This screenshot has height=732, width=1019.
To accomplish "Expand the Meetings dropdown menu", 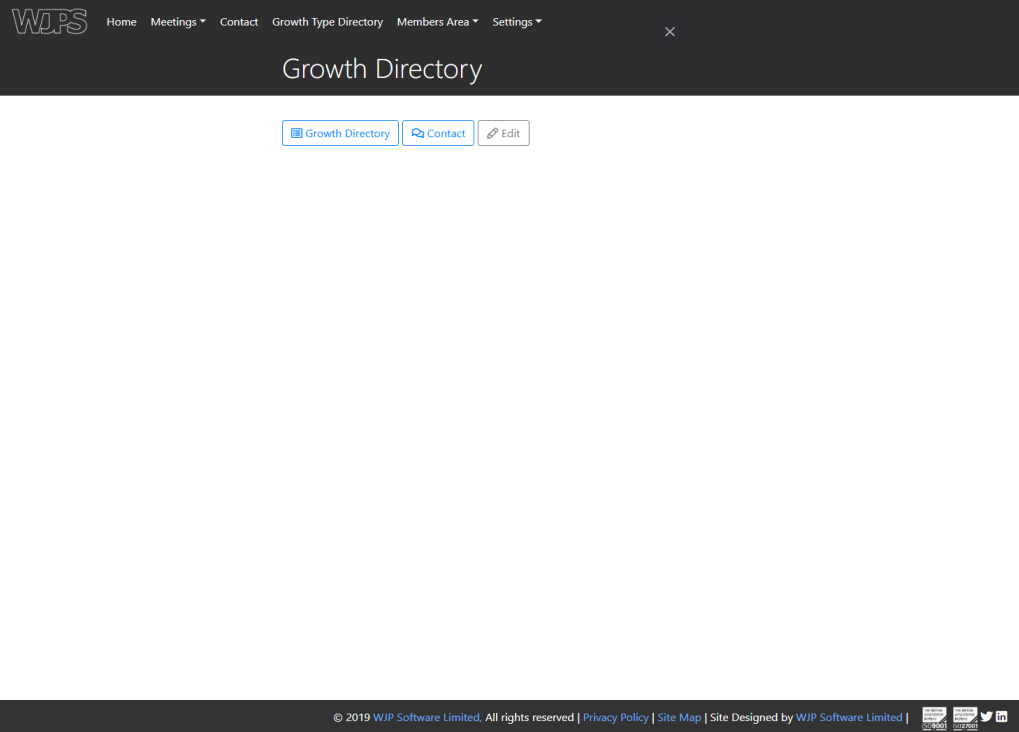I will tap(178, 22).
